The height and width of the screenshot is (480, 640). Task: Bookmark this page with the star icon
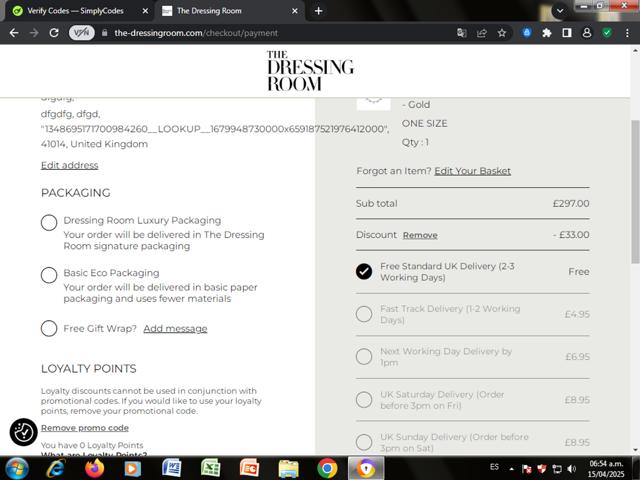[502, 33]
